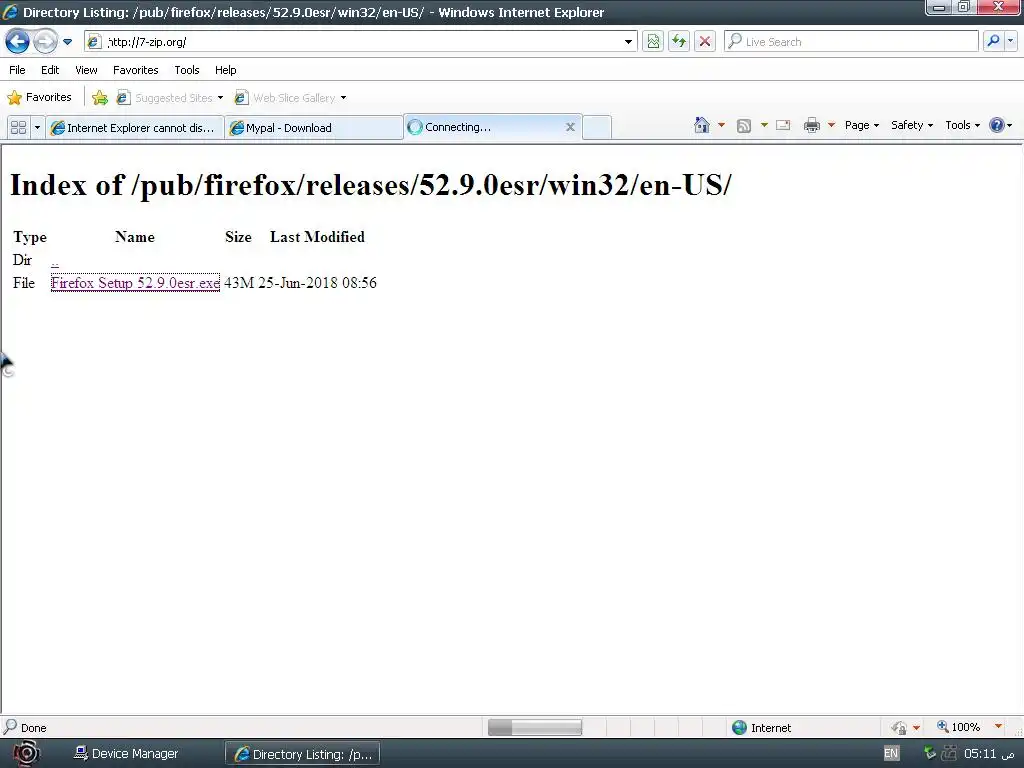Click the Directory Listing taskbar button
The width and height of the screenshot is (1024, 768).
coord(303,754)
